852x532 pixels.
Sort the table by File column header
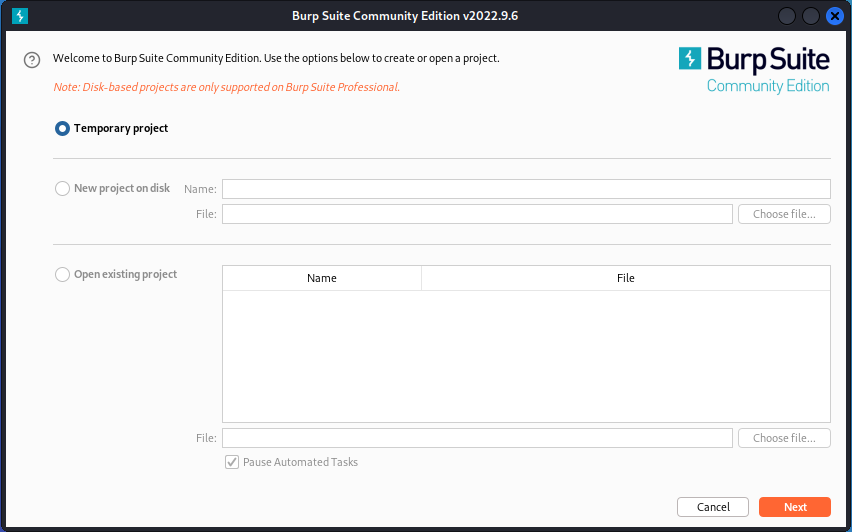click(625, 278)
